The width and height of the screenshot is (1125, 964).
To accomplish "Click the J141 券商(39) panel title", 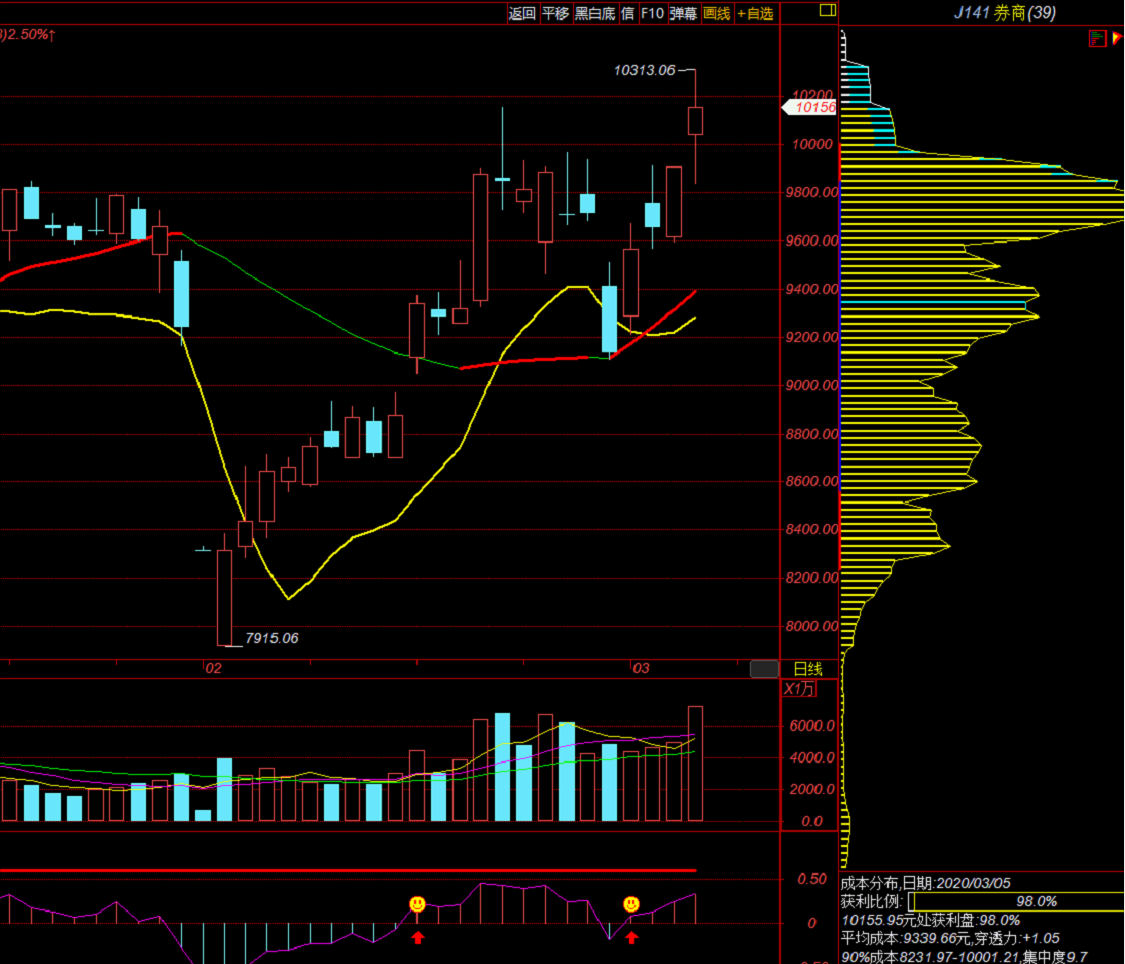I will coord(1004,13).
